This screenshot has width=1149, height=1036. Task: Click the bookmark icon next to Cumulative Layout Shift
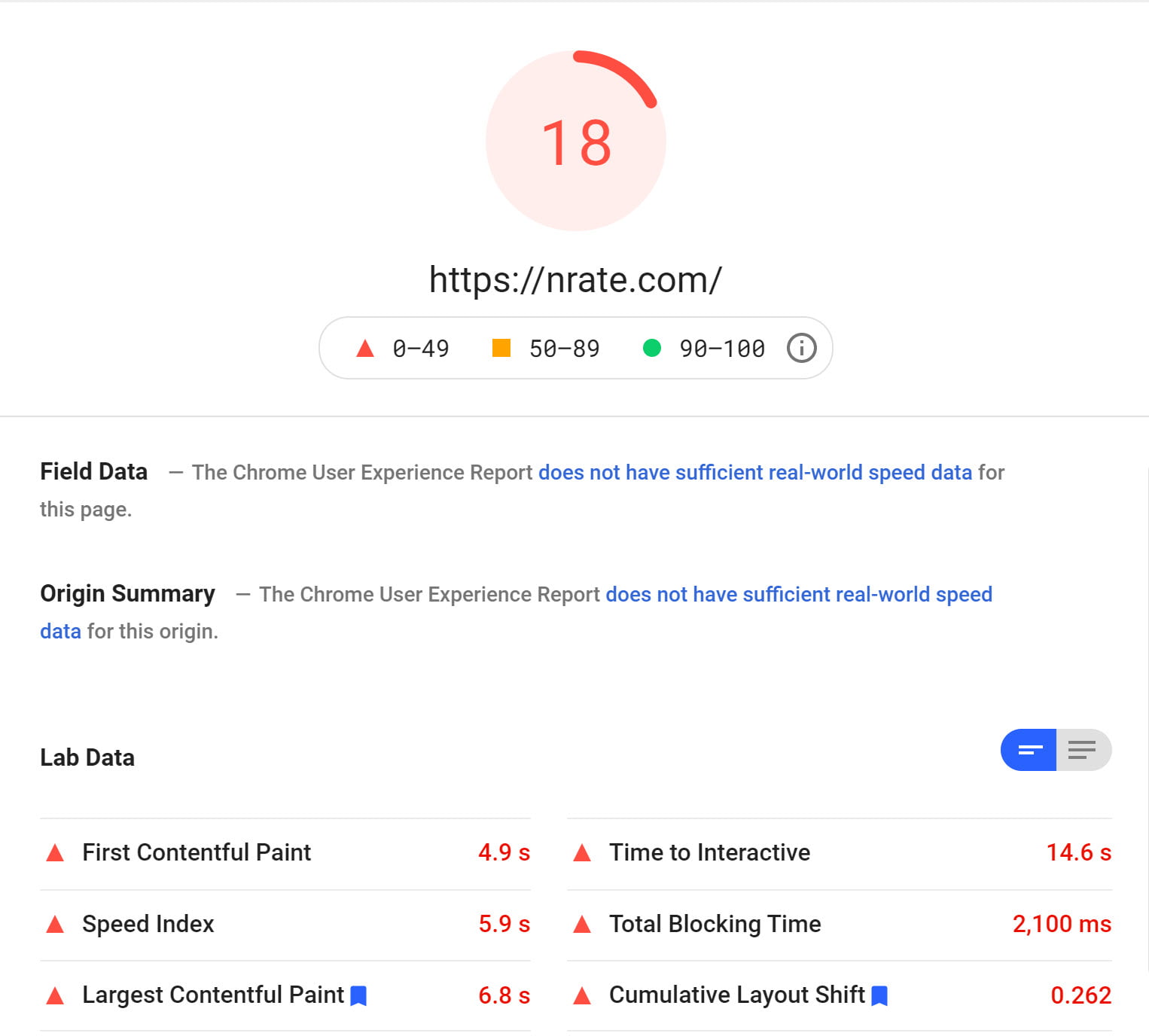tap(879, 996)
